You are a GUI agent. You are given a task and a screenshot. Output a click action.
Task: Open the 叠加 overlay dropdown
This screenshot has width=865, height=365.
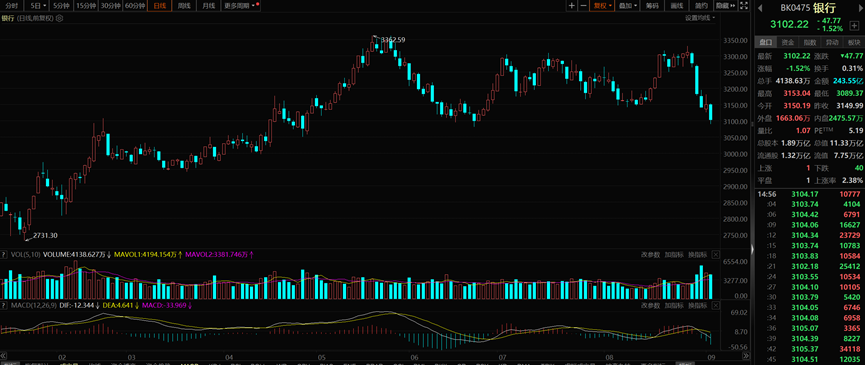(x=628, y=6)
